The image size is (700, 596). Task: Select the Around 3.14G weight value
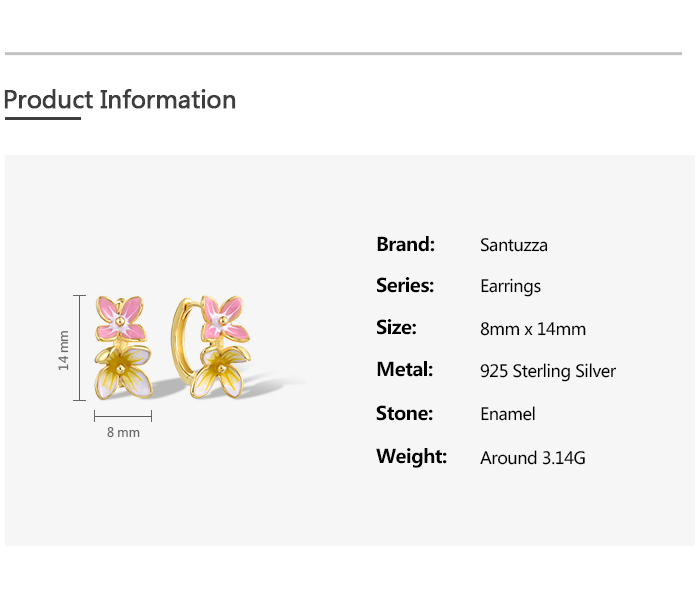532,458
